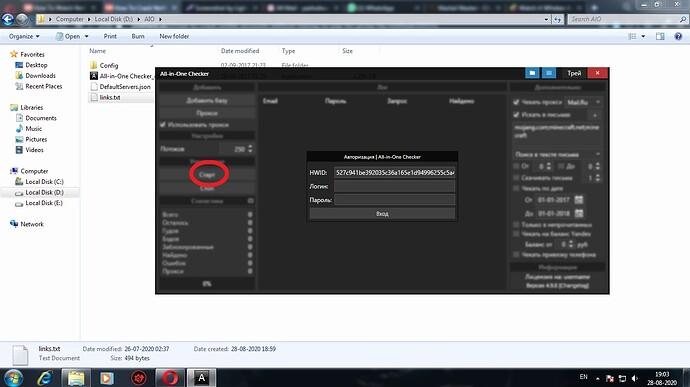The height and width of the screenshot is (387, 690).
Task: Click Print in Explorer toolbar
Action: [x=110, y=37]
